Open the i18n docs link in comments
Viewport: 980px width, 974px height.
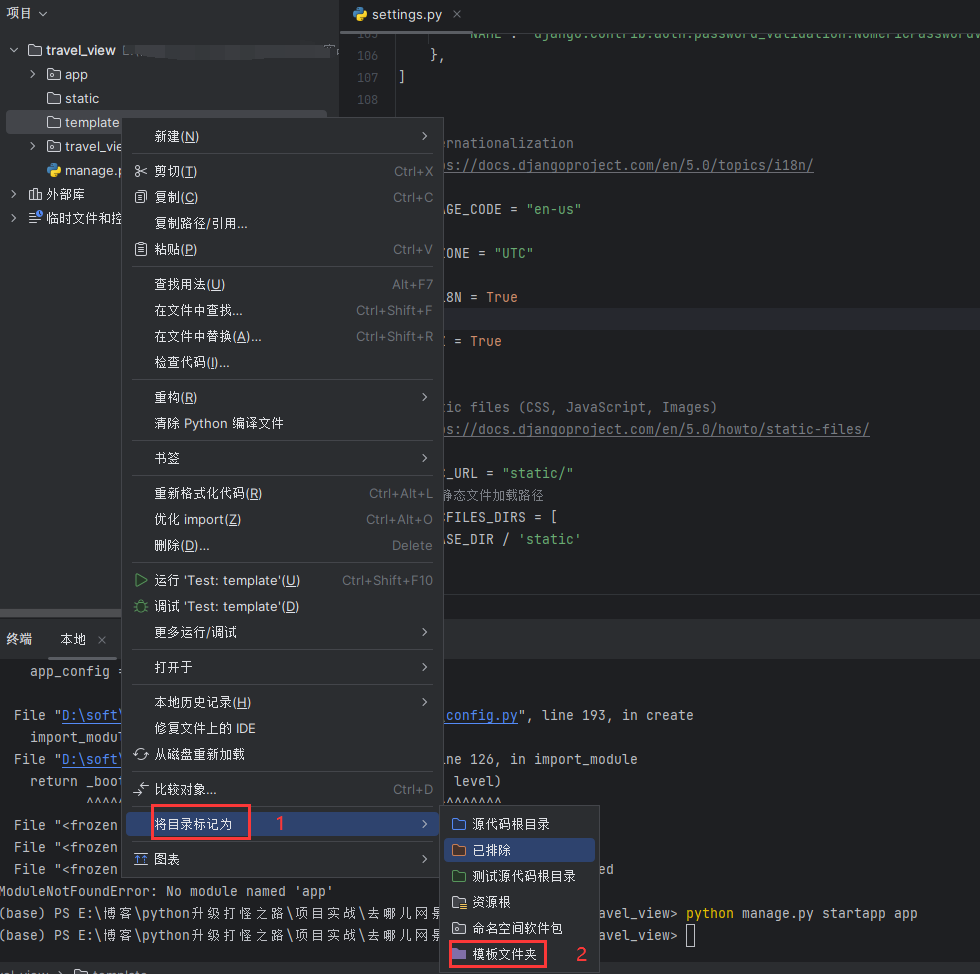(x=628, y=165)
